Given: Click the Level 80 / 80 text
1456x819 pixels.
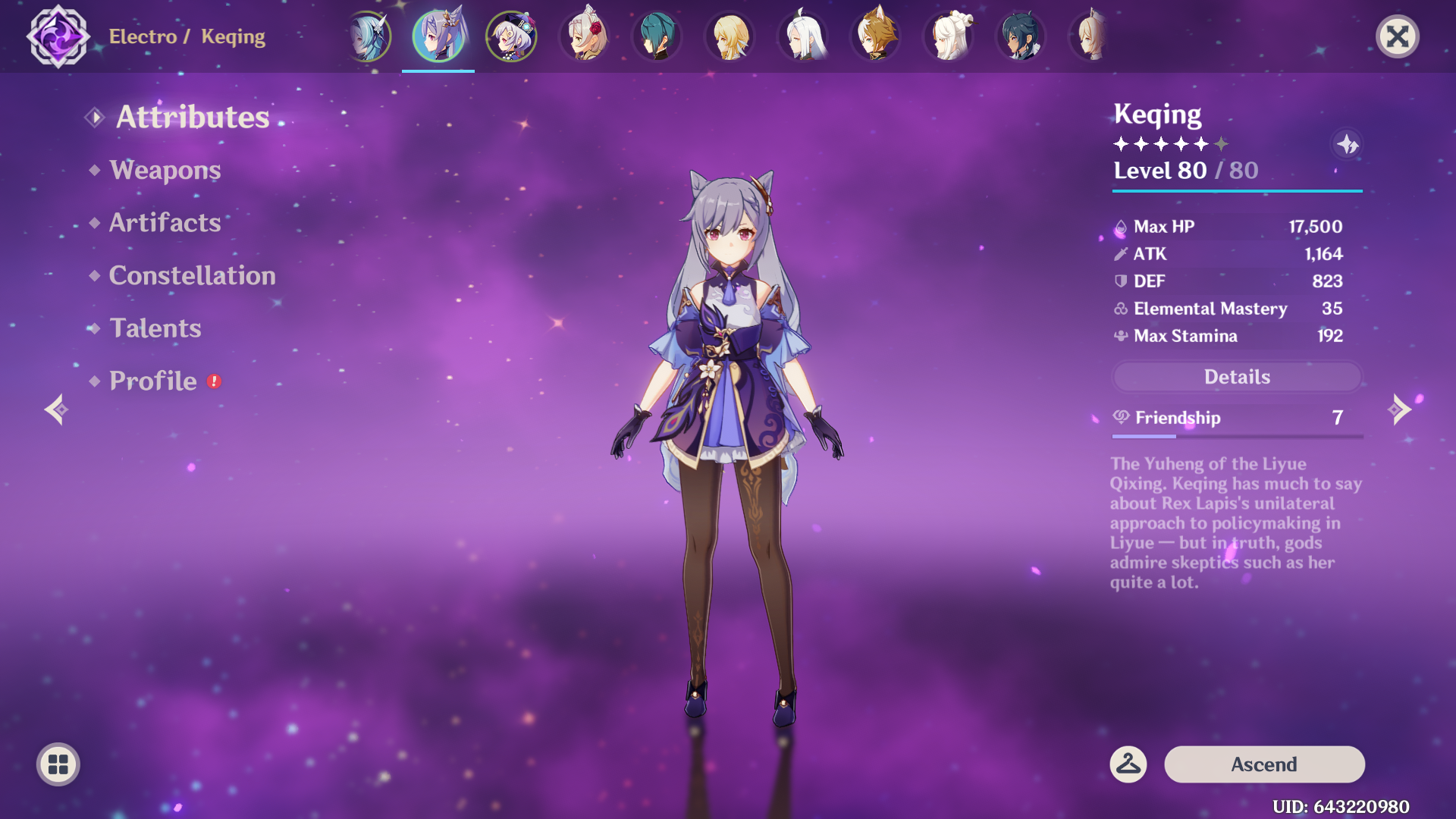Looking at the screenshot, I should [1186, 171].
